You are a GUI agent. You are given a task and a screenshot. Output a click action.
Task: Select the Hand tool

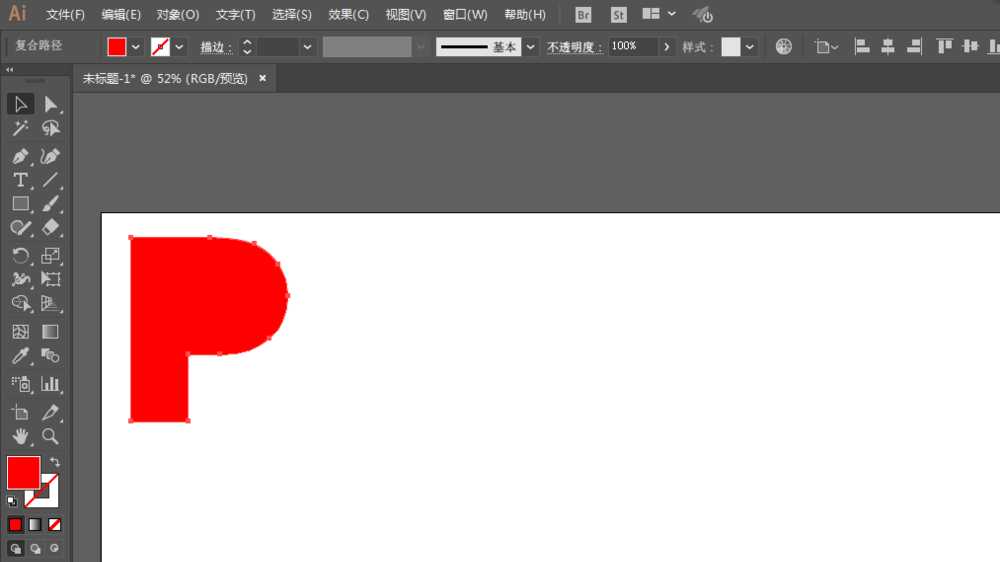click(x=20, y=437)
